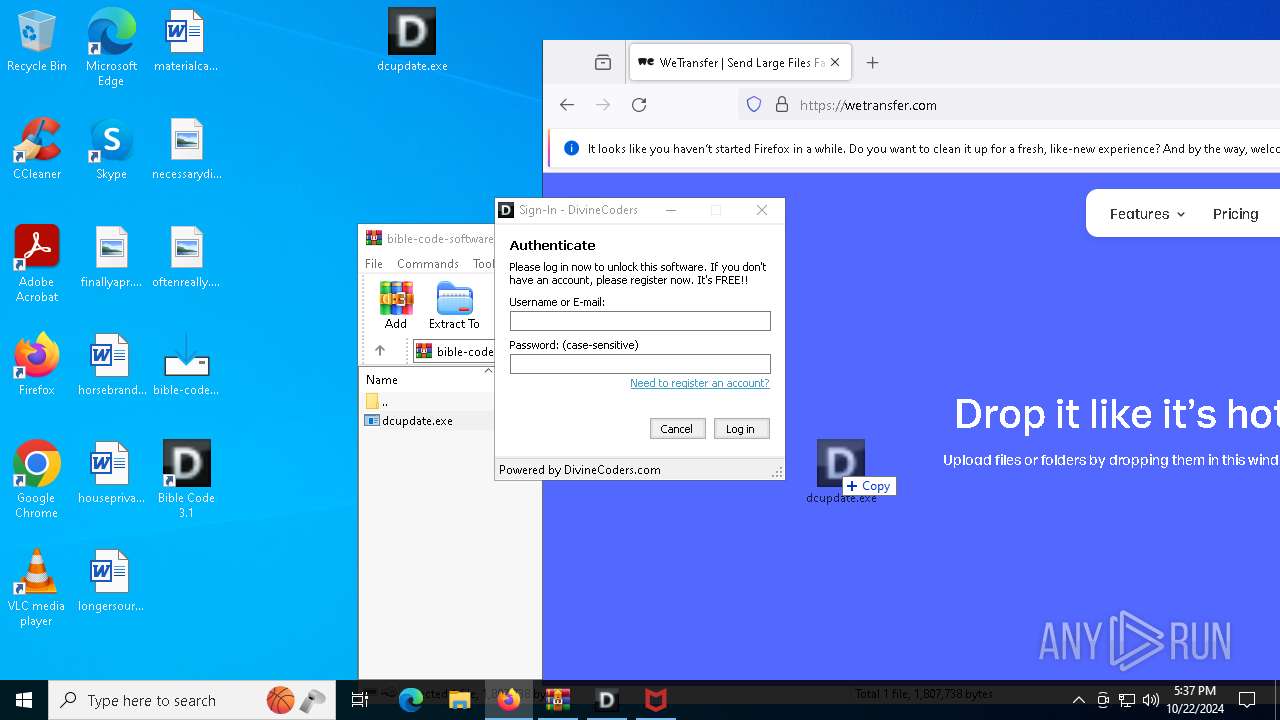This screenshot has width=1280, height=720.
Task: Open WinRAR File menu
Action: 374,264
